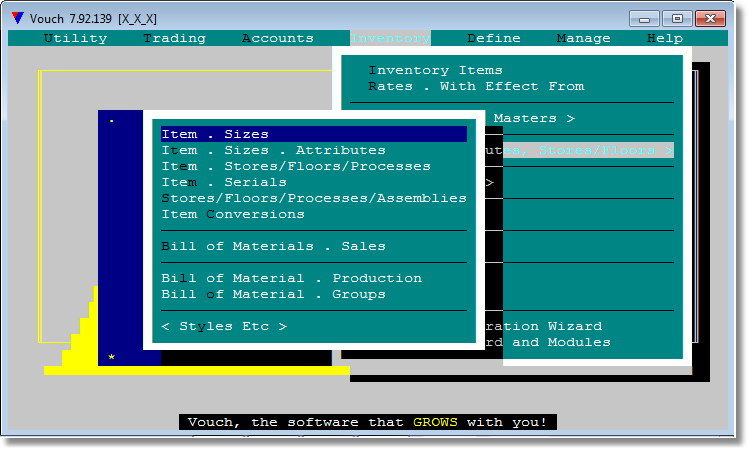Open the Accounts menu

[278, 38]
